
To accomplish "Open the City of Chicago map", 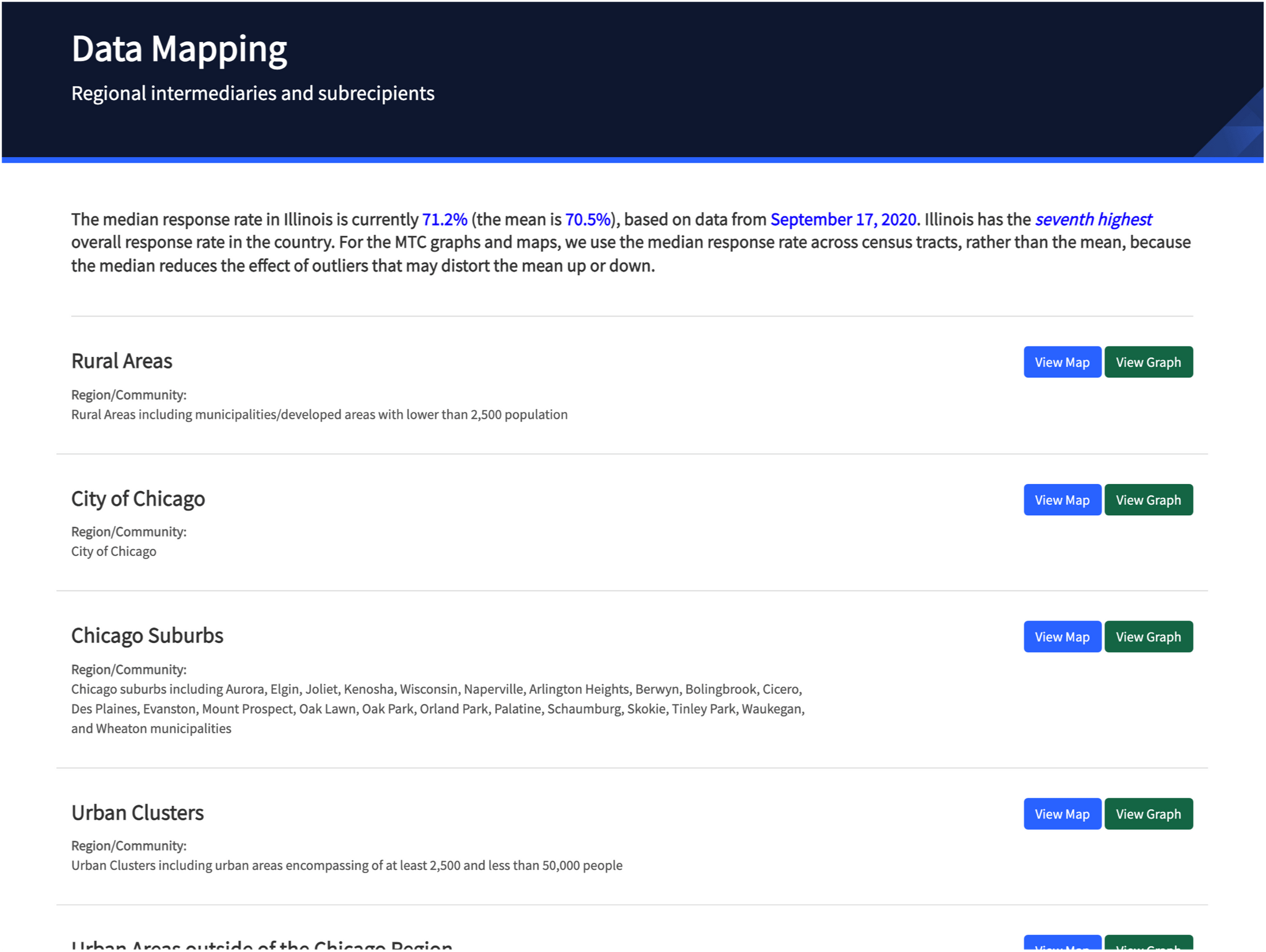I will pos(1062,500).
